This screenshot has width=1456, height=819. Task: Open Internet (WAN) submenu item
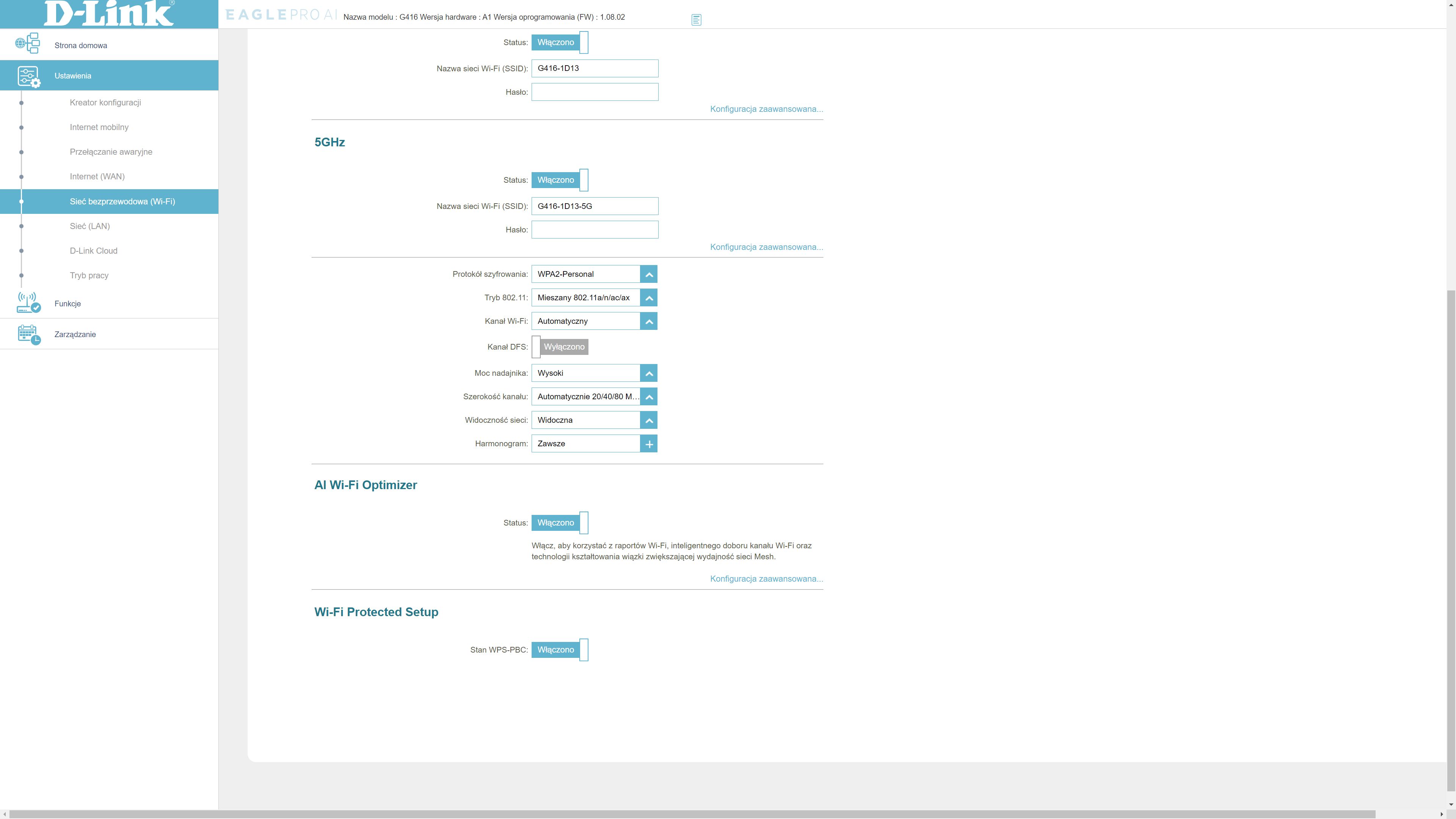pos(97,177)
